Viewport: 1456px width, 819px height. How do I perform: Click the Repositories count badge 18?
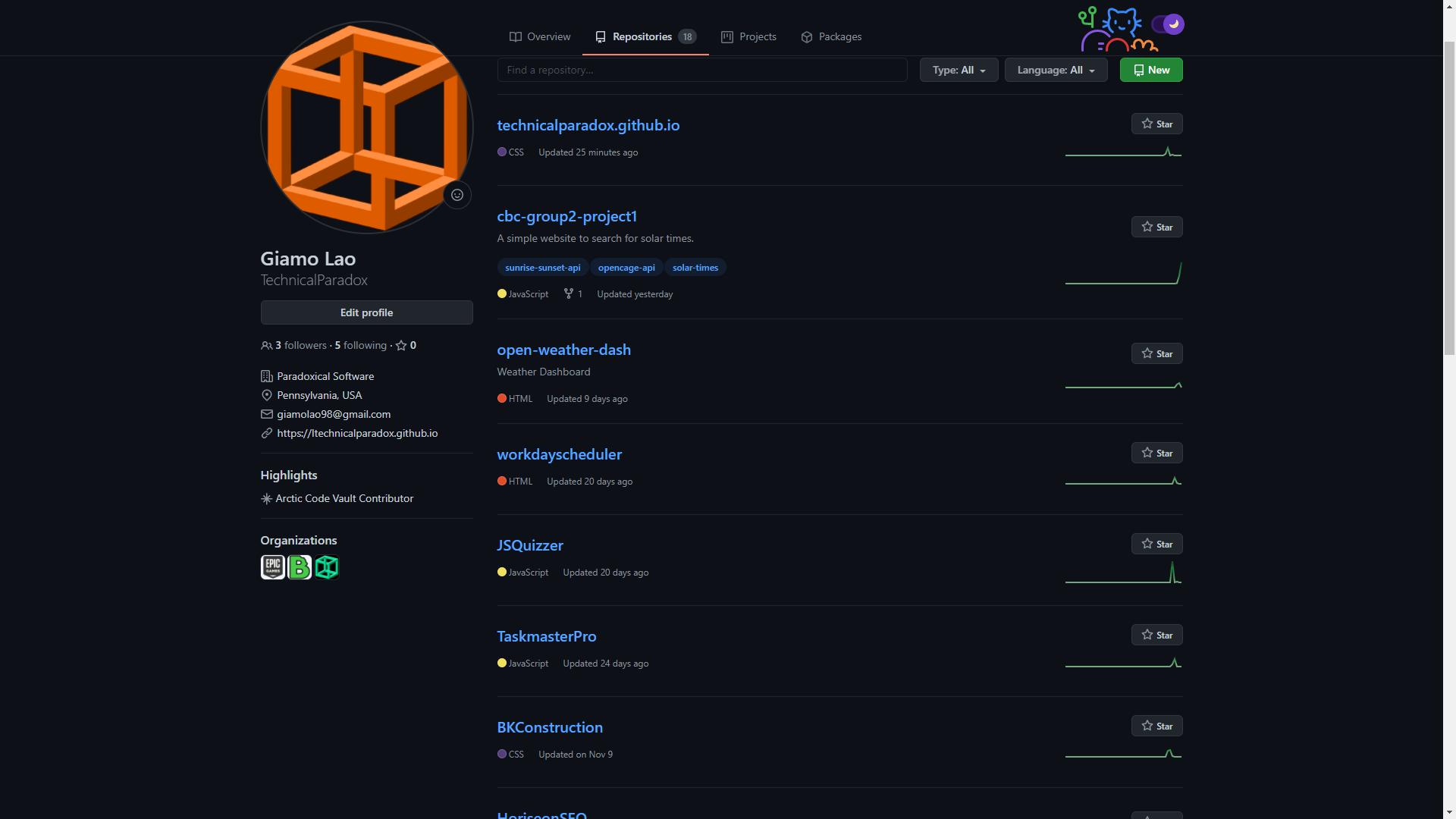(x=687, y=36)
